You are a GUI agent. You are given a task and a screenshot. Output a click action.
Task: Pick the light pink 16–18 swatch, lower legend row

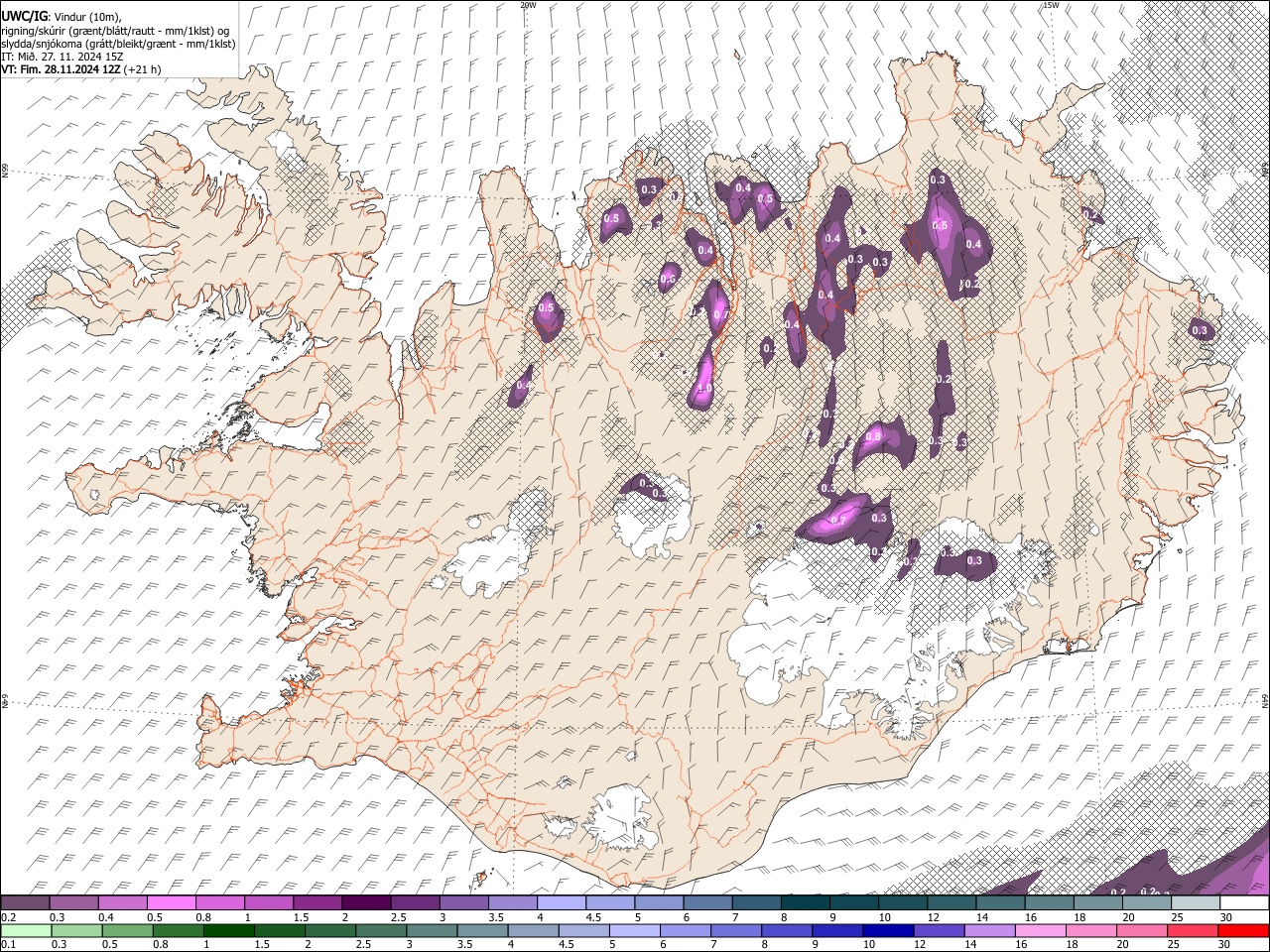[1040, 930]
